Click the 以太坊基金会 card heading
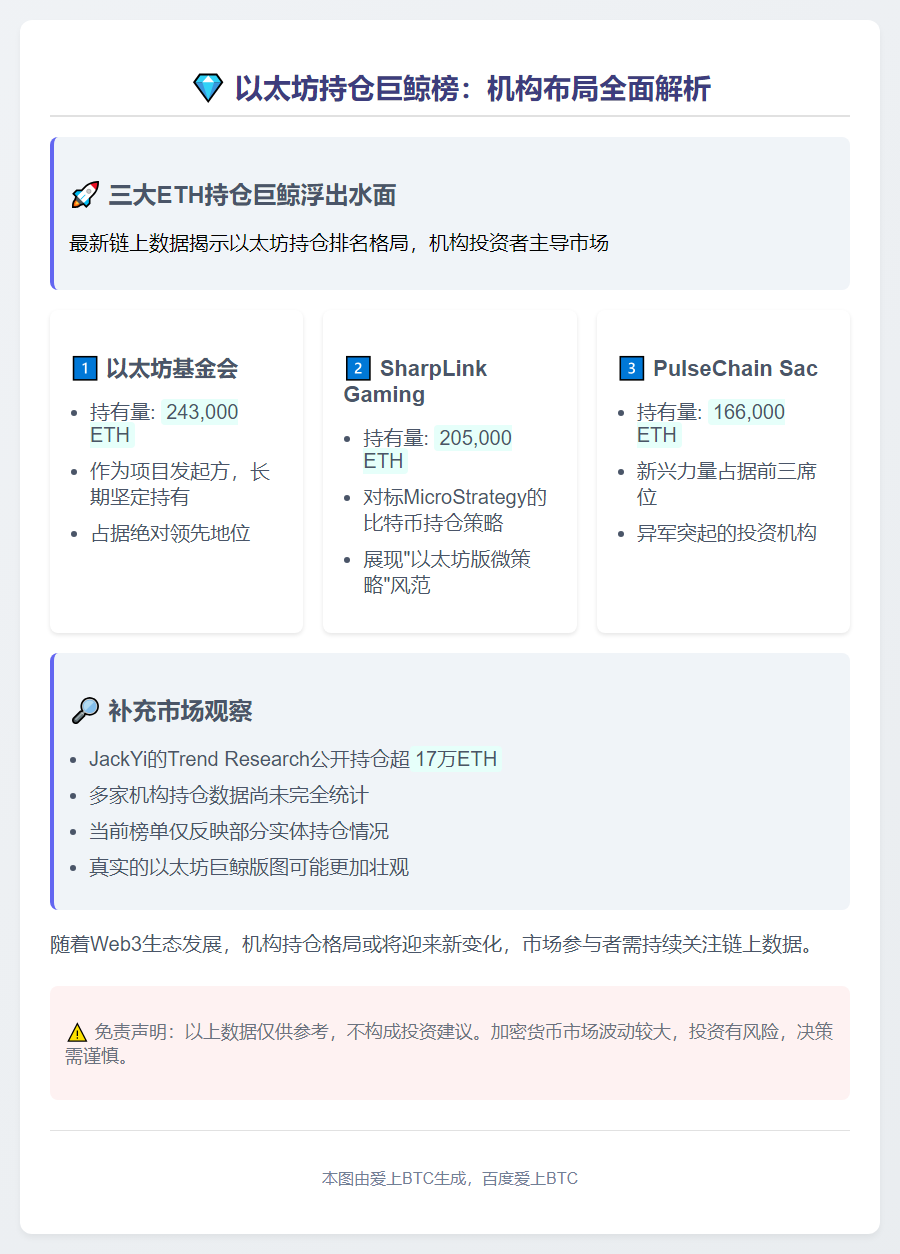The image size is (900, 1254). [172, 369]
